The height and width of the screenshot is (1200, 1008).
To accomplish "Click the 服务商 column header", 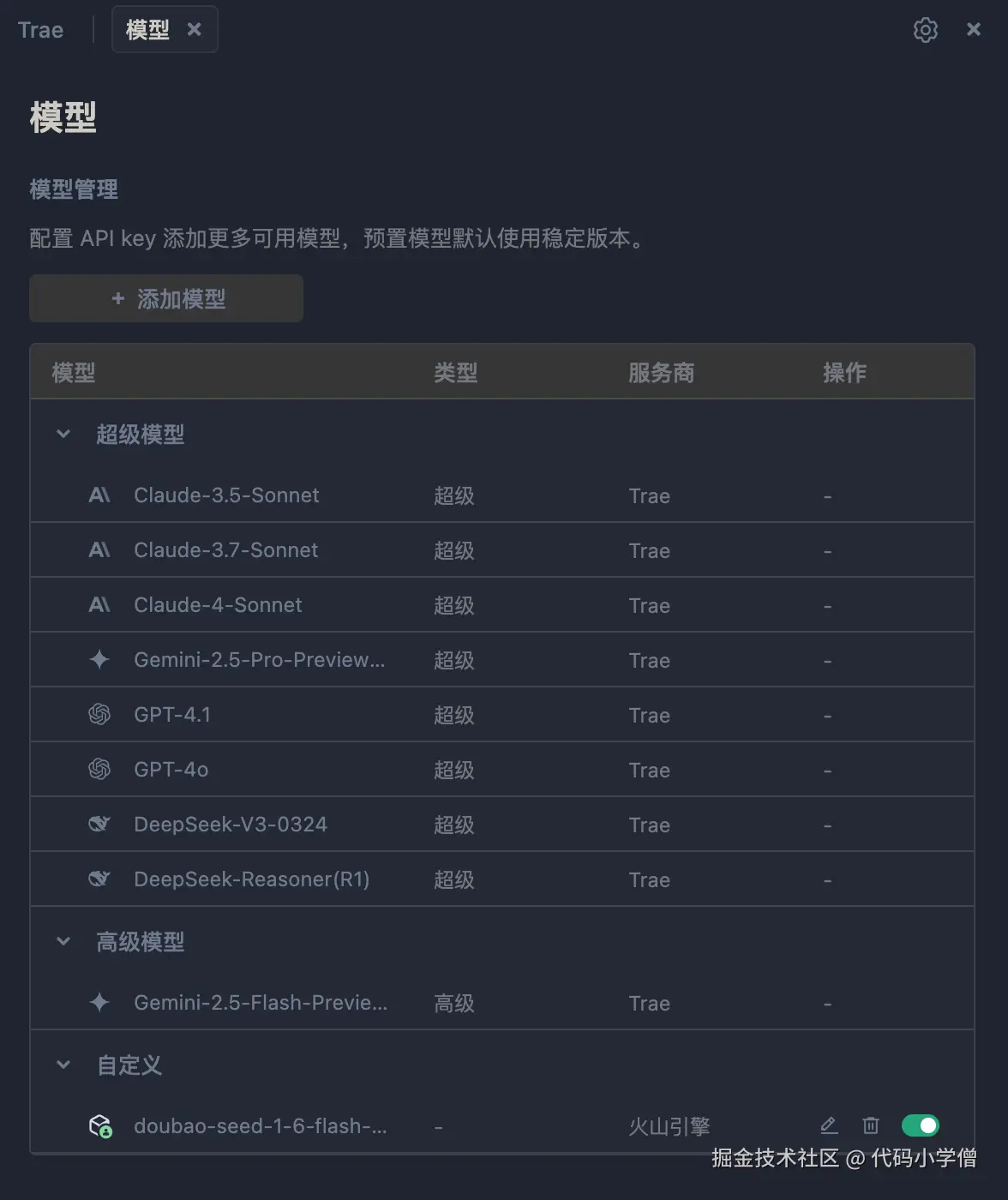I will pyautogui.click(x=661, y=372).
